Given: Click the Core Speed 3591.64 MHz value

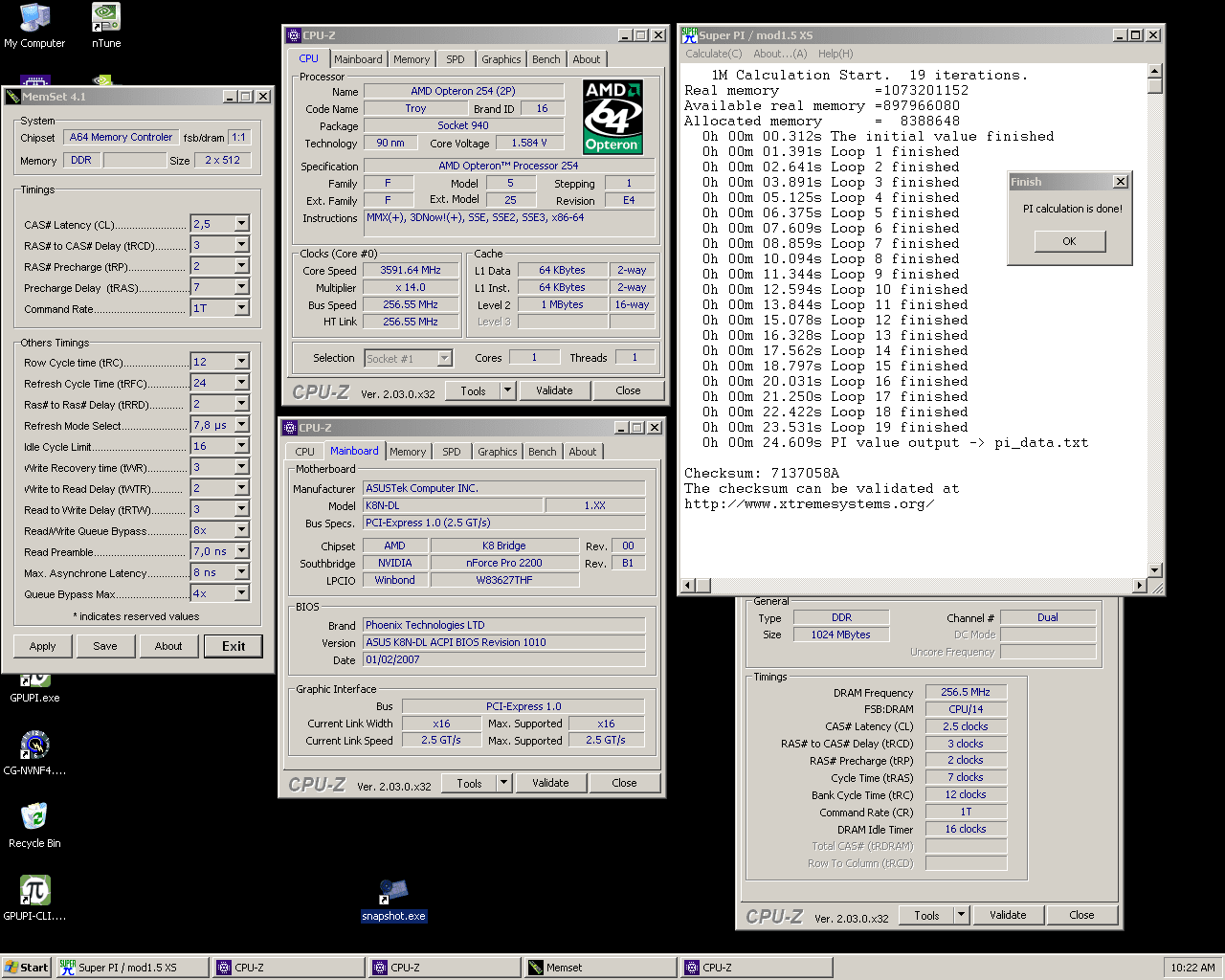Looking at the screenshot, I should 411,270.
